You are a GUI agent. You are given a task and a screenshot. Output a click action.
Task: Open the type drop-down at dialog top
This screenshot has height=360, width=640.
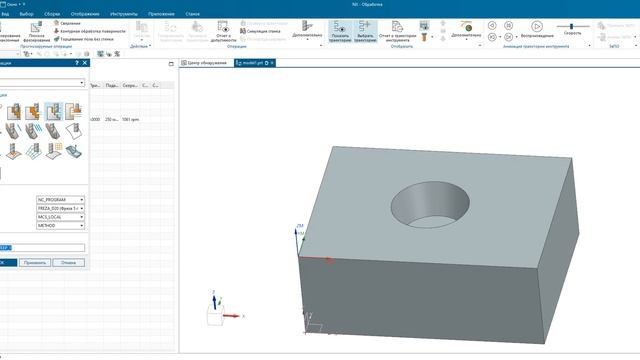82,83
